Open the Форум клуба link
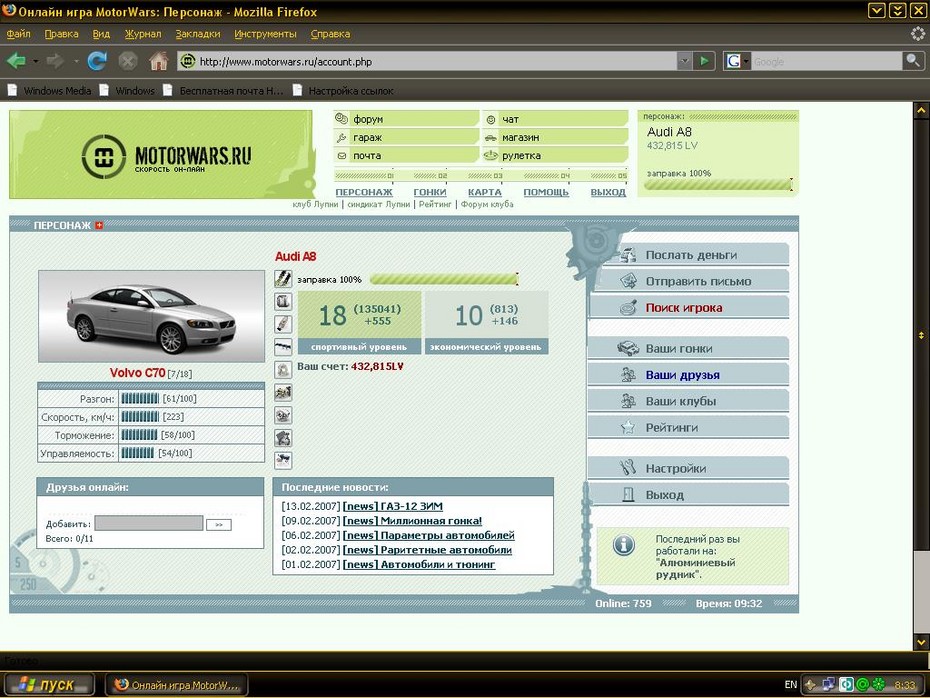The width and height of the screenshot is (930, 698). (487, 204)
